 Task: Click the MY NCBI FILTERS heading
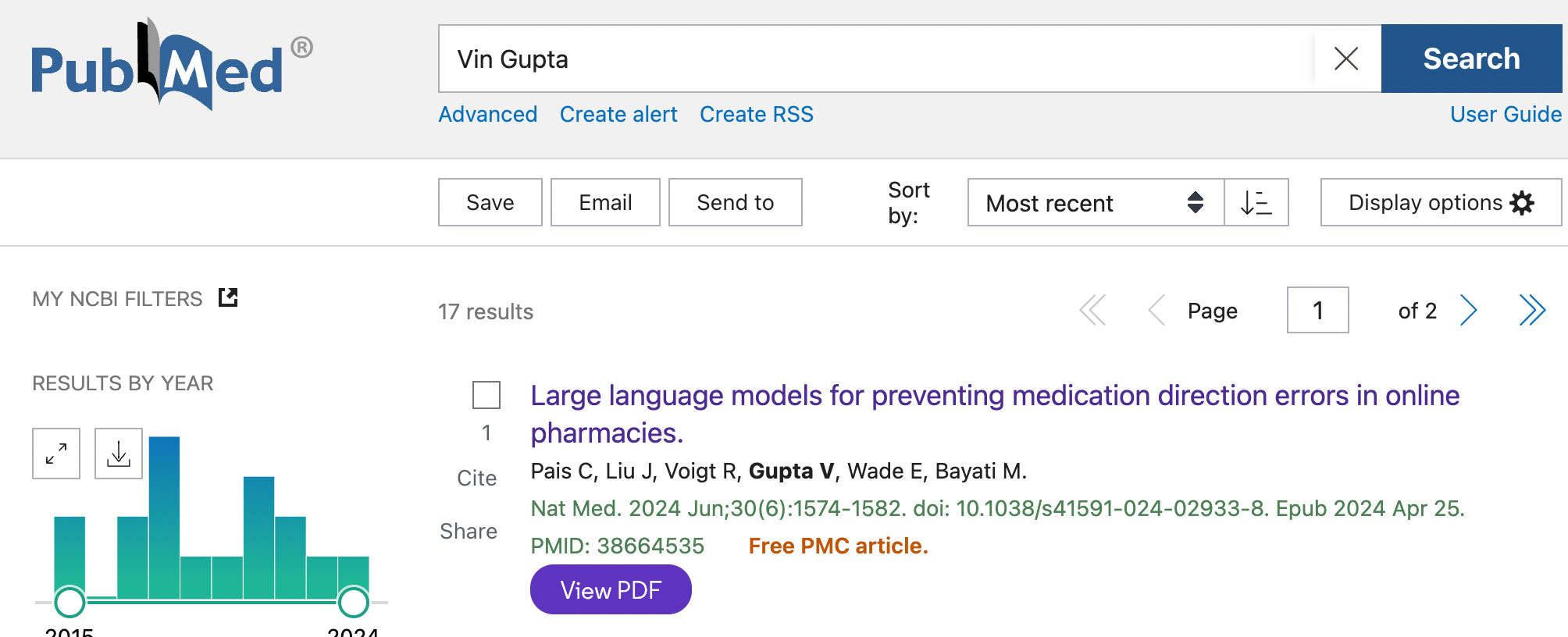tap(117, 298)
